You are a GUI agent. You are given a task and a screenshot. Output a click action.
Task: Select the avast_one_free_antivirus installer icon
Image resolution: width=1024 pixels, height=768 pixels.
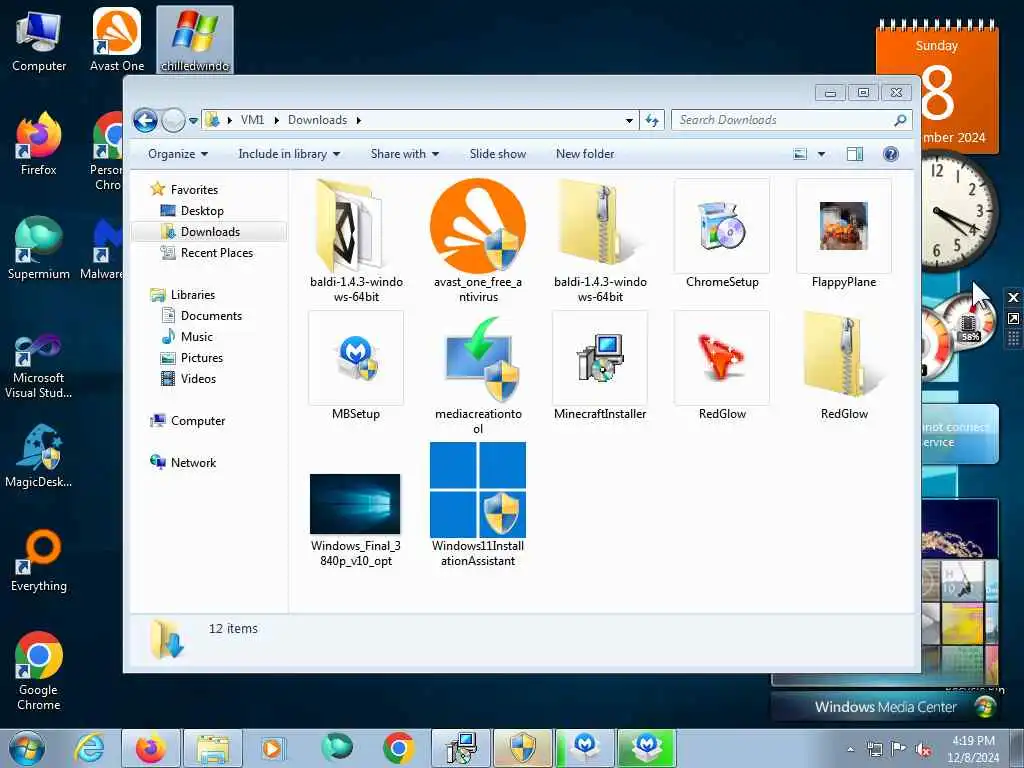coord(478,226)
